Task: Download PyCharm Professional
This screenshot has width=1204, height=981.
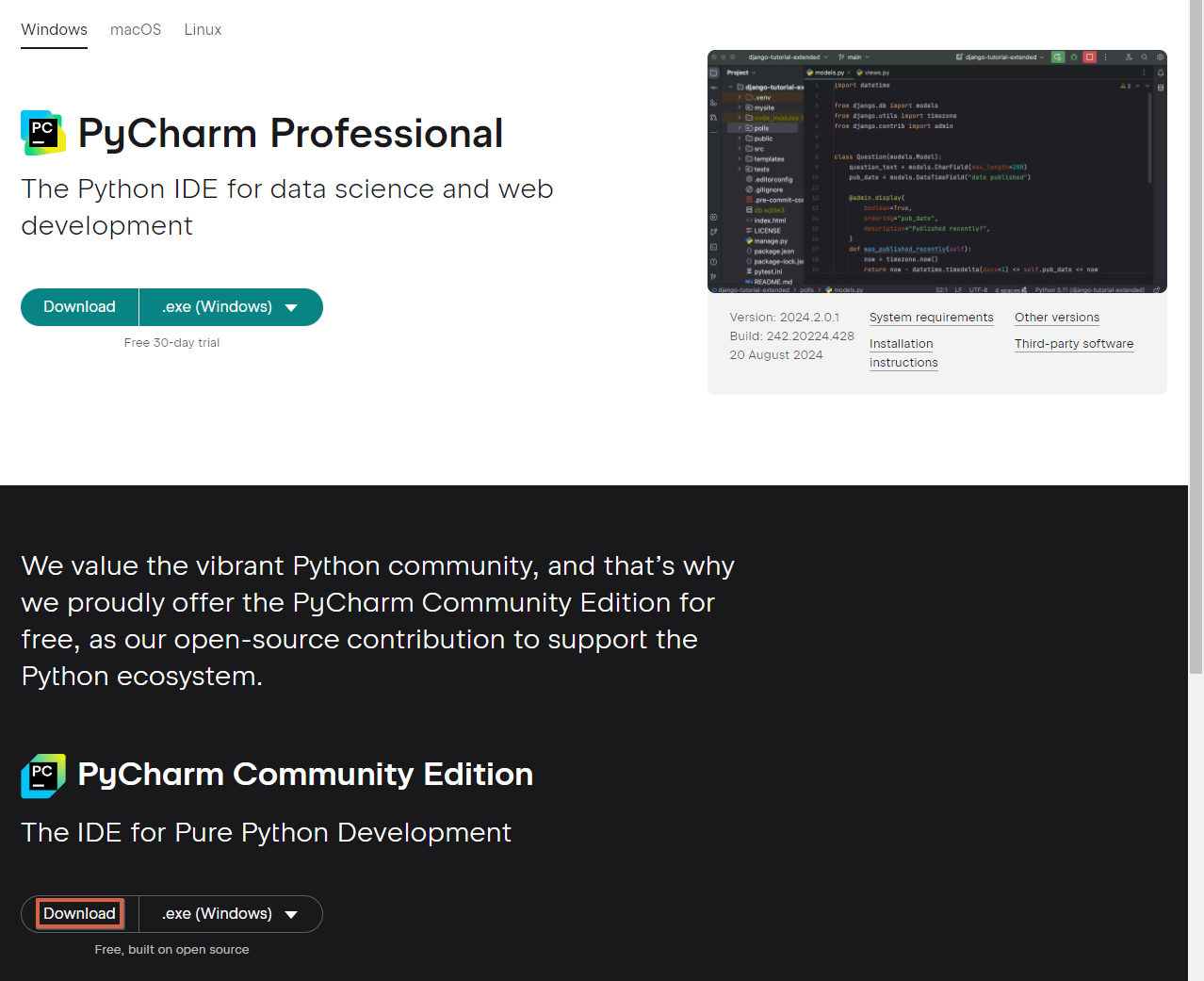Action: (x=80, y=307)
